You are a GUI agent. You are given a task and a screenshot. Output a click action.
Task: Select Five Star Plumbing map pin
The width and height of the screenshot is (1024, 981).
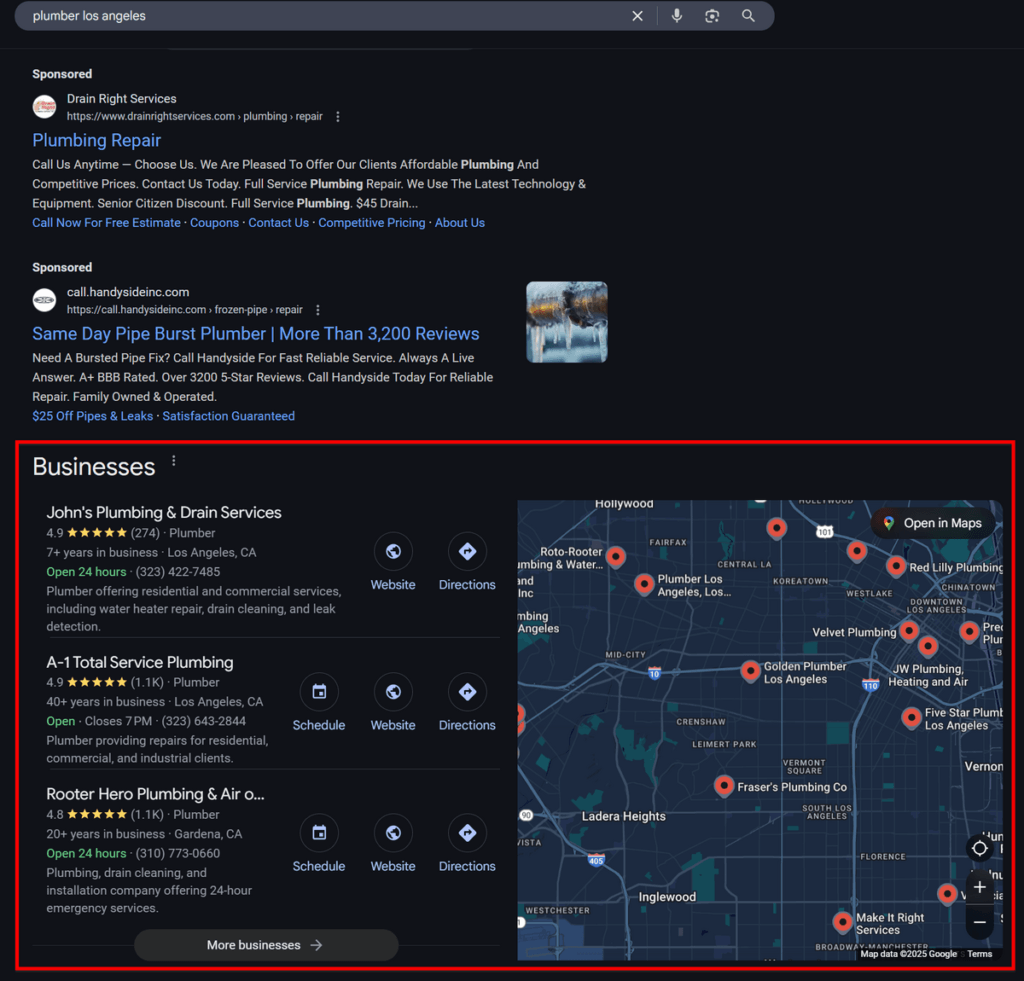click(x=911, y=718)
